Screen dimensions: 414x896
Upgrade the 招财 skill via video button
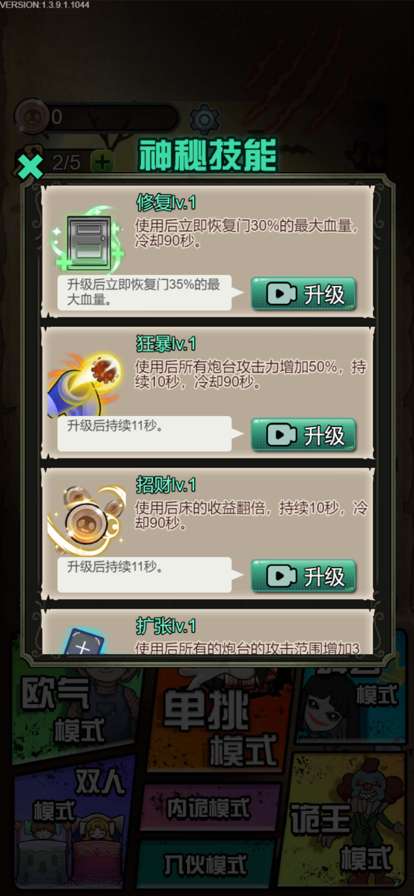pos(304,576)
